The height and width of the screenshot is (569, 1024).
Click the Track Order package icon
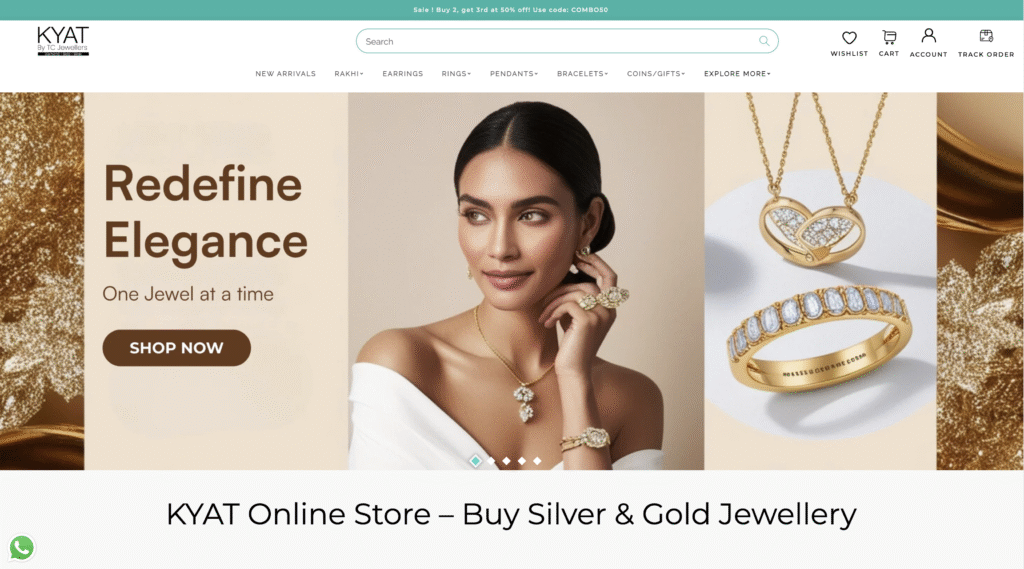[986, 36]
